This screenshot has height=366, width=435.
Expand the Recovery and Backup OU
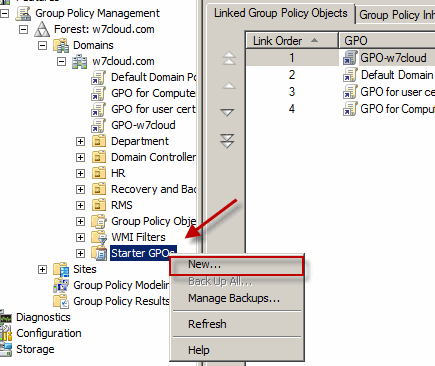80,189
